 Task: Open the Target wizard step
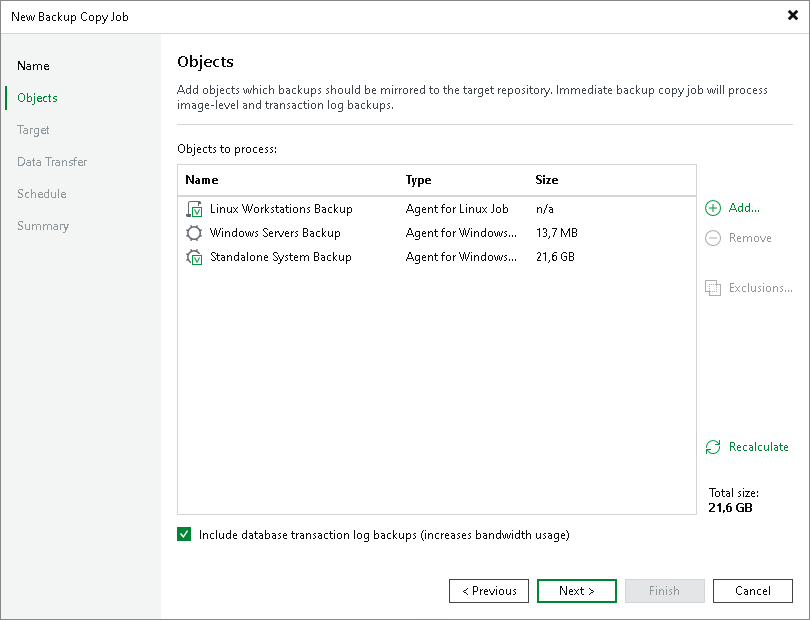(x=33, y=130)
